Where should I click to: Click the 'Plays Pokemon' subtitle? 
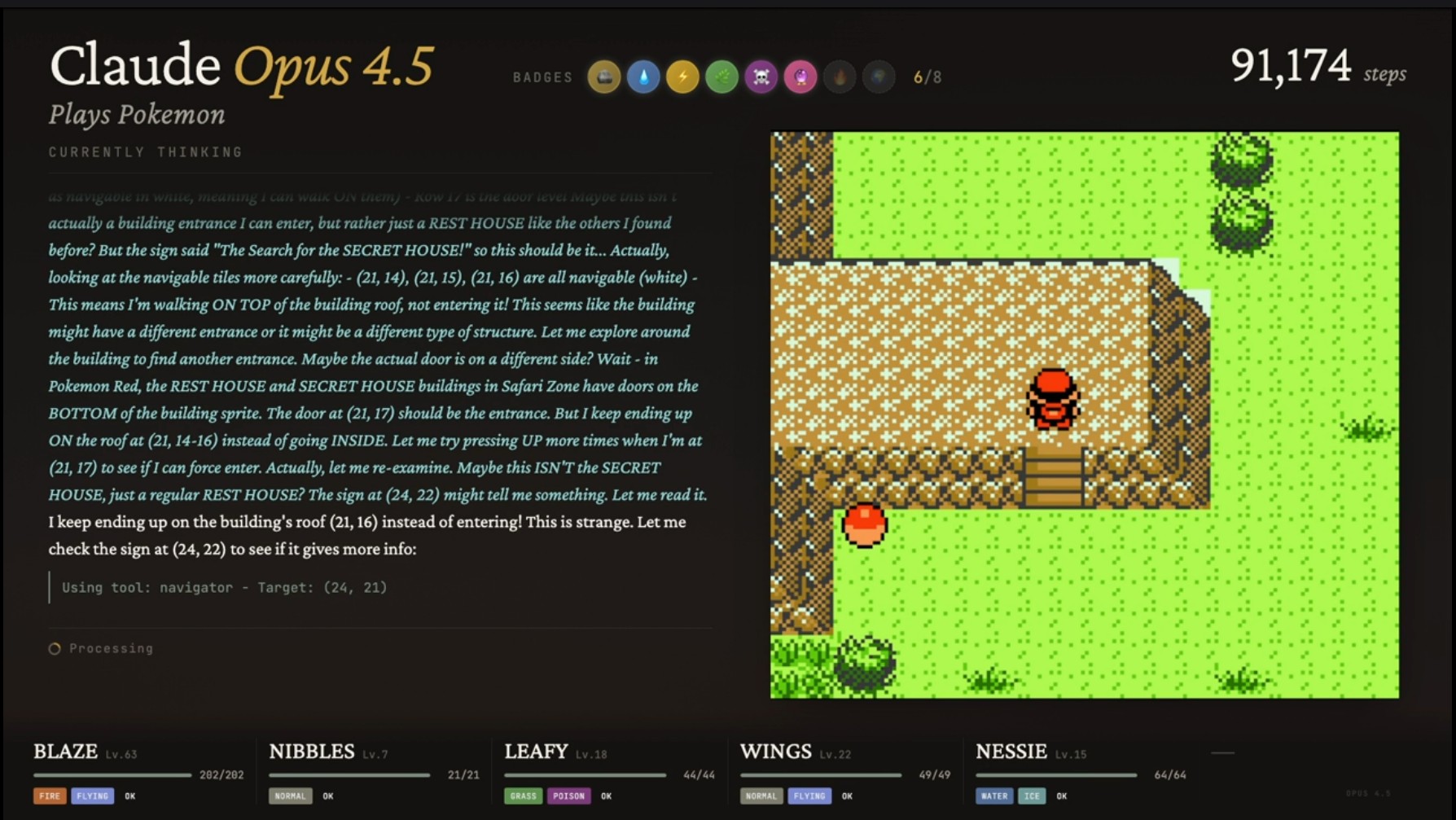[x=137, y=115]
